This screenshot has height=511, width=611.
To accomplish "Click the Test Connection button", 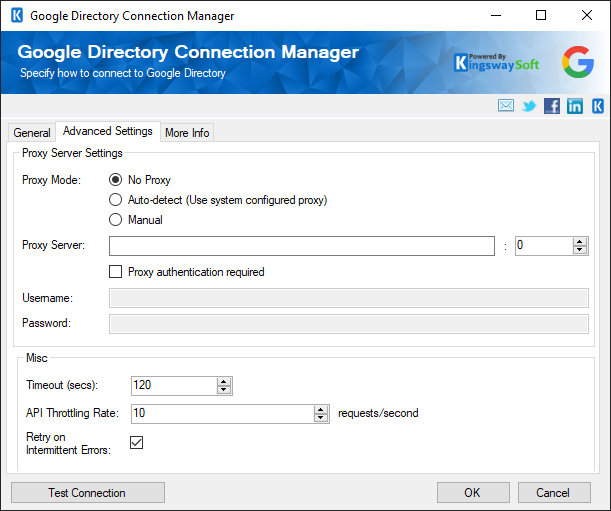I will click(x=88, y=493).
